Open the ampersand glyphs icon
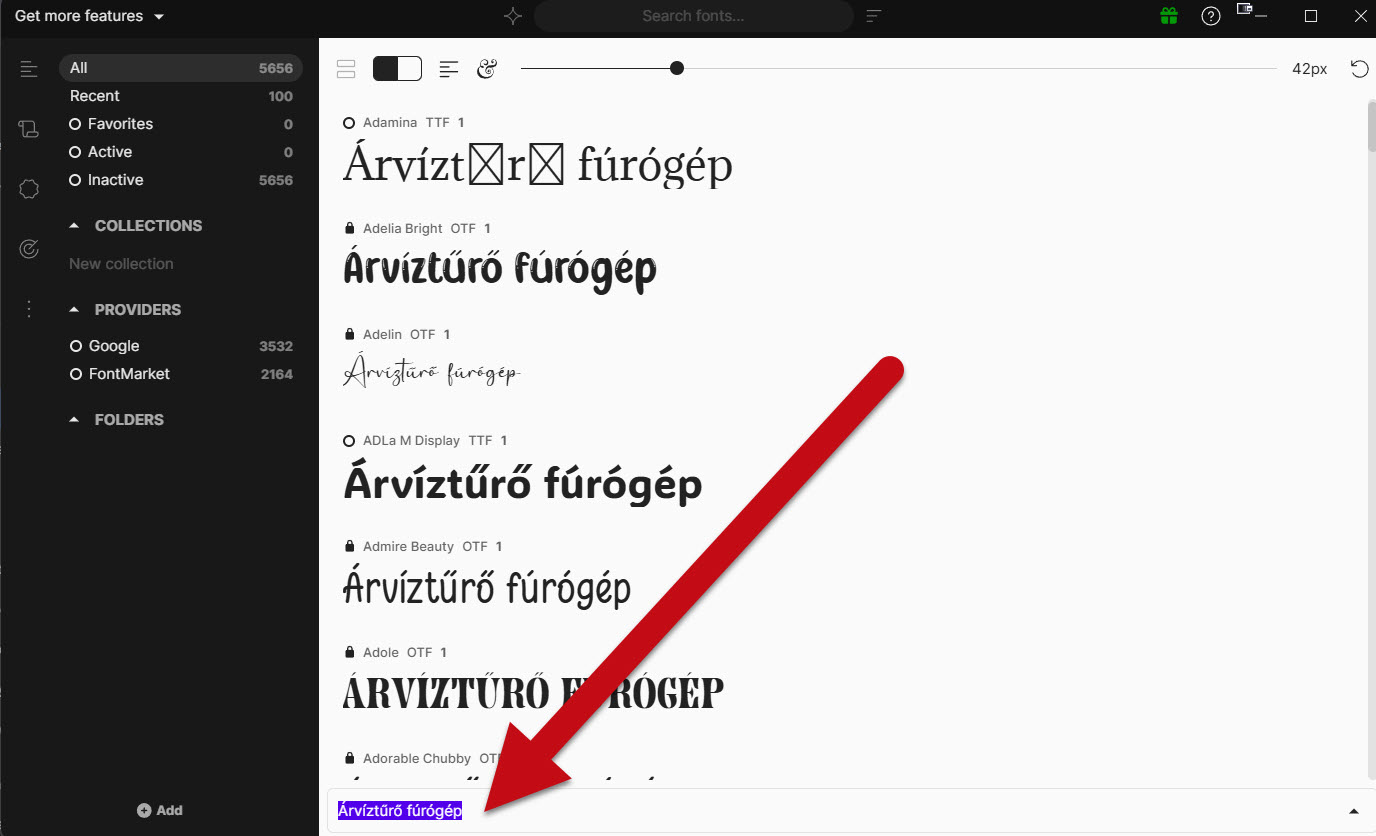This screenshot has width=1376, height=836. pyautogui.click(x=487, y=69)
